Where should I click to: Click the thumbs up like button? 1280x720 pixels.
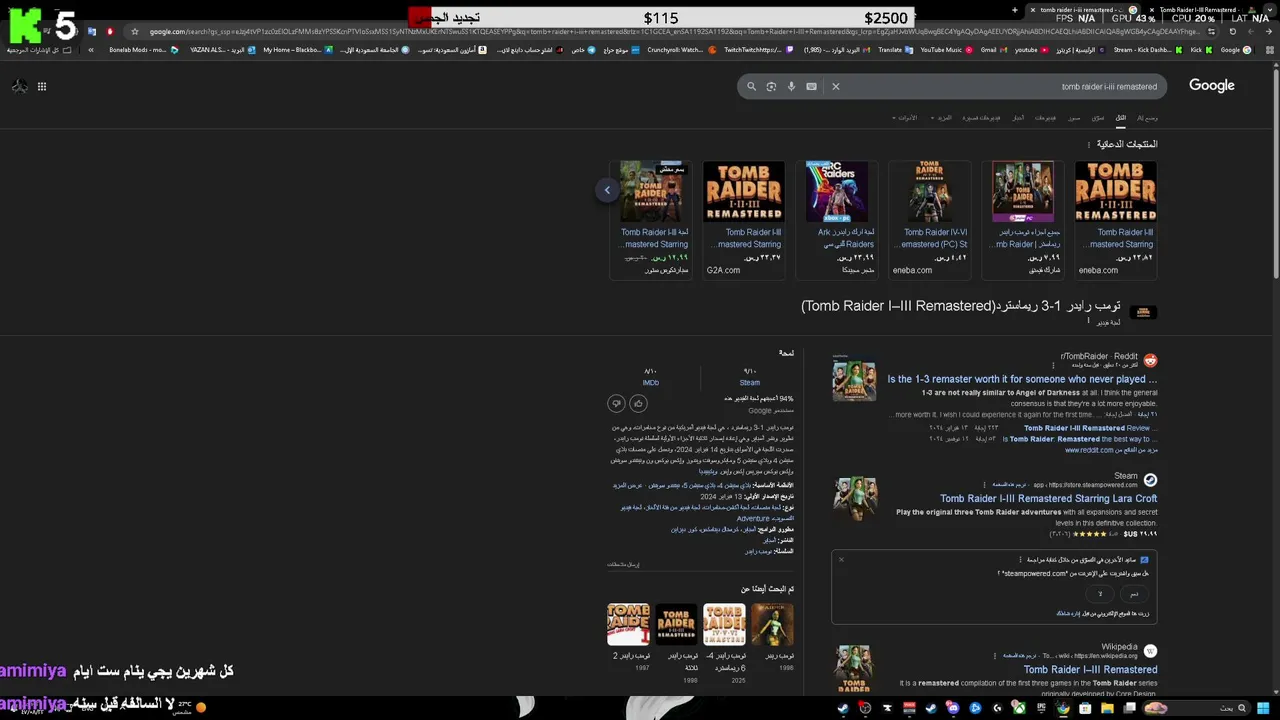pos(638,403)
